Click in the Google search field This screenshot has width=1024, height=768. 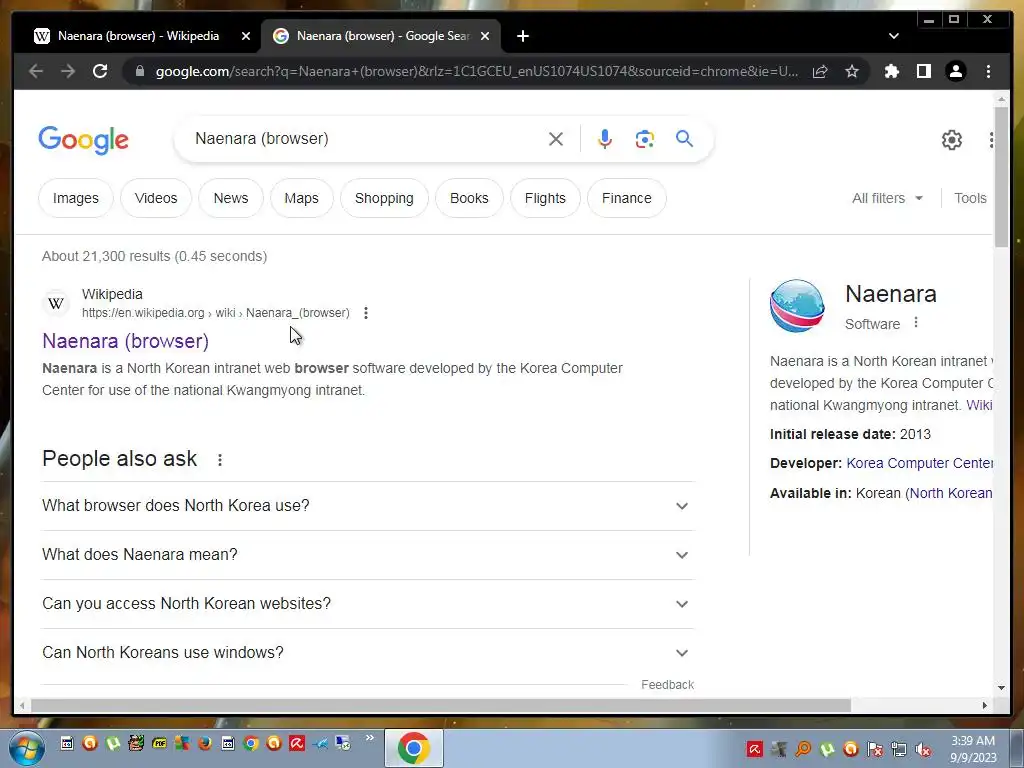tap(366, 138)
